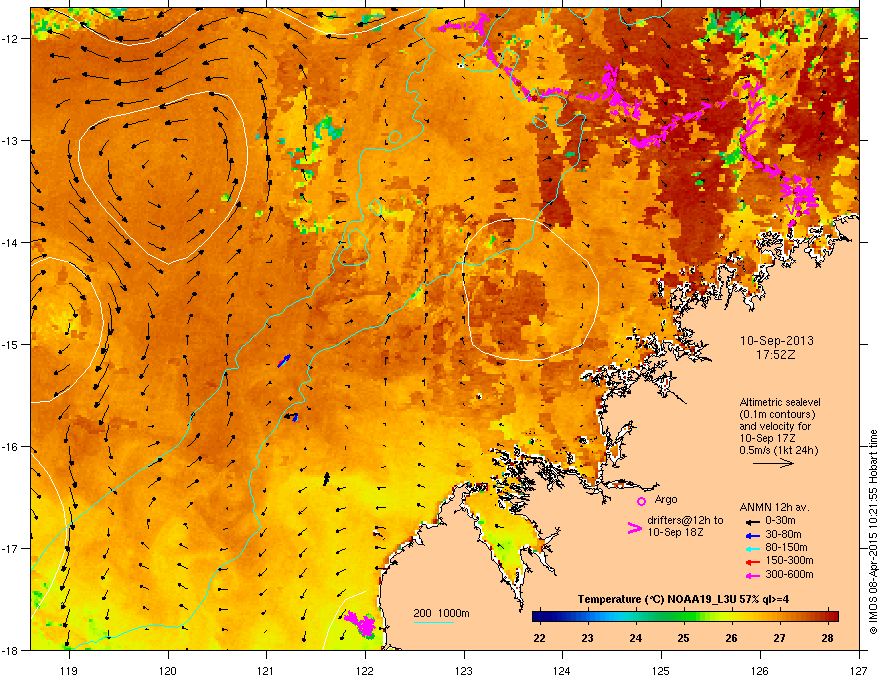The image size is (880, 680).
Task: Click the red 150-300m arrow legend icon
Action: pyautogui.click(x=753, y=562)
